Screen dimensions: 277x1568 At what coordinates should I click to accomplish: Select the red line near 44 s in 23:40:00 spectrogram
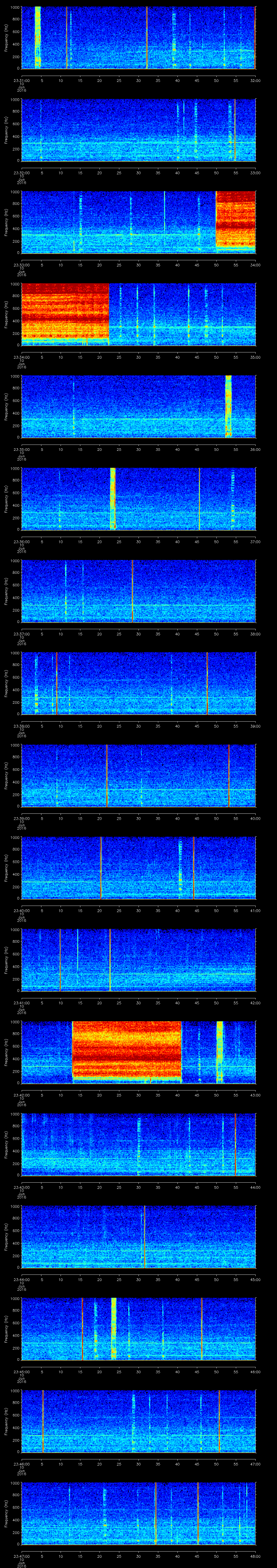pos(194,868)
